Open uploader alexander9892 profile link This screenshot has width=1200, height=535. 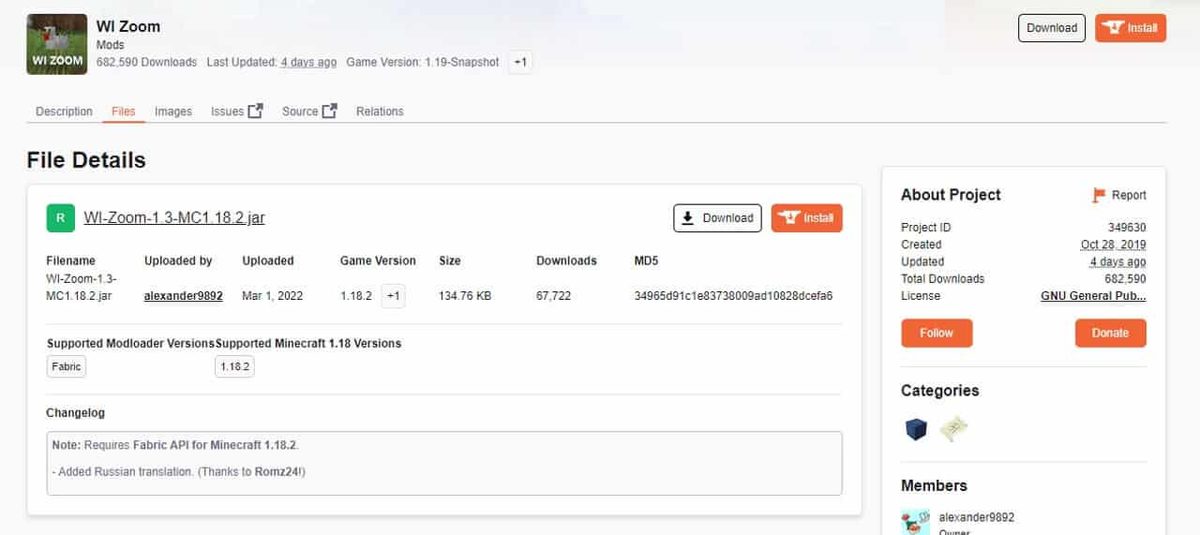pyautogui.click(x=183, y=296)
